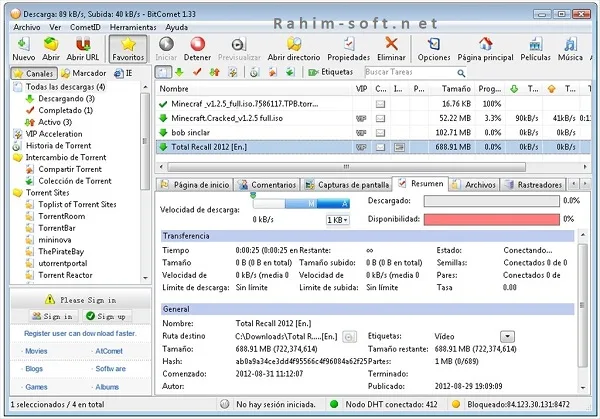Screen dimensions: 600x419
Task: Open Historia de Torrent
Action: coord(58,145)
